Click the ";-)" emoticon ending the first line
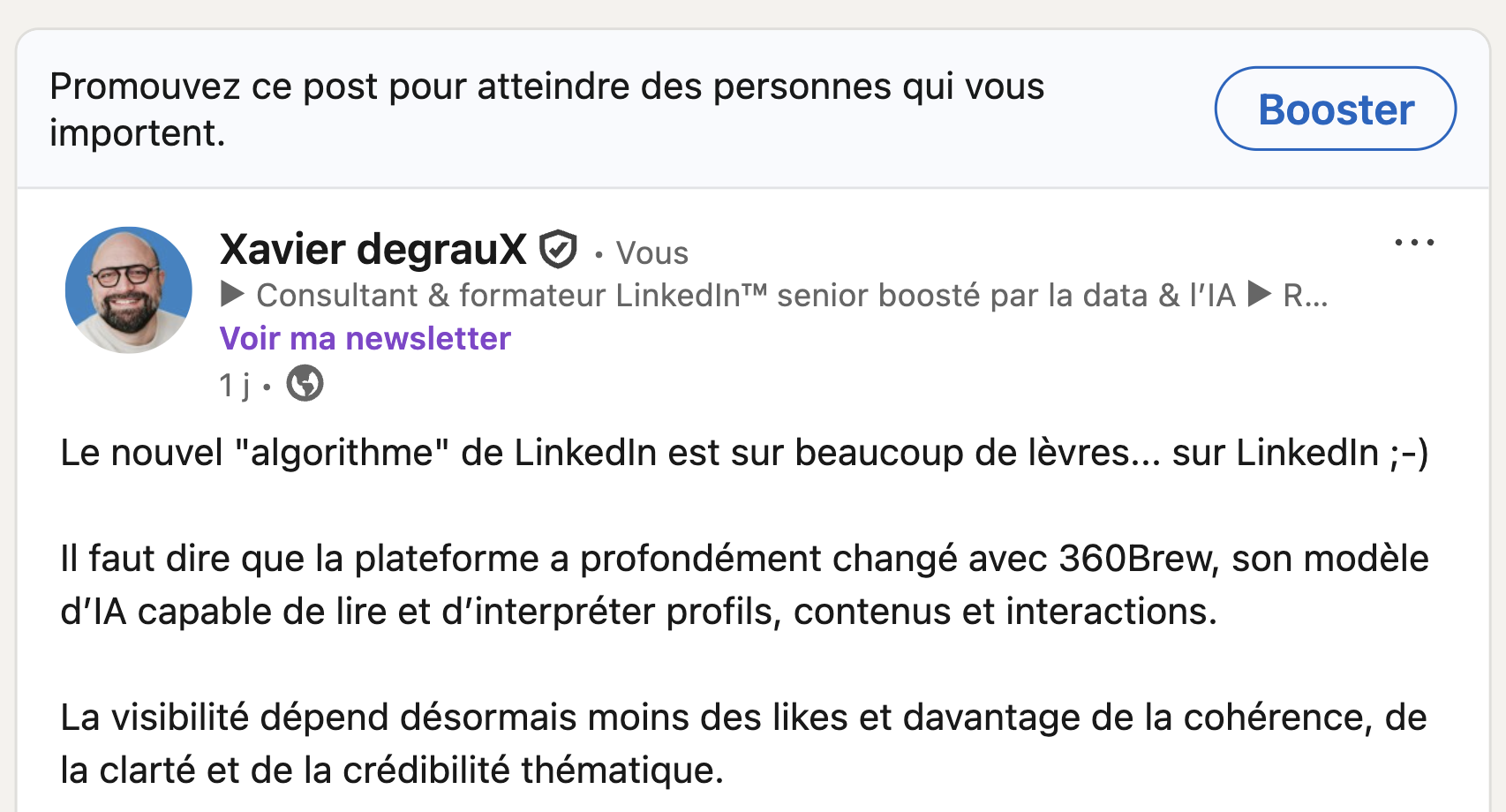 pyautogui.click(x=1408, y=453)
